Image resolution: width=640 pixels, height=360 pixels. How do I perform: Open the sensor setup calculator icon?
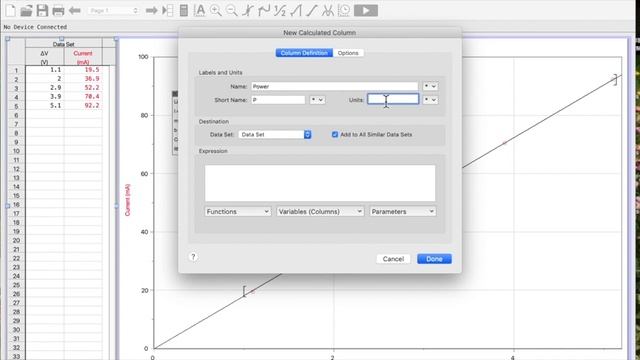[x=184, y=10]
